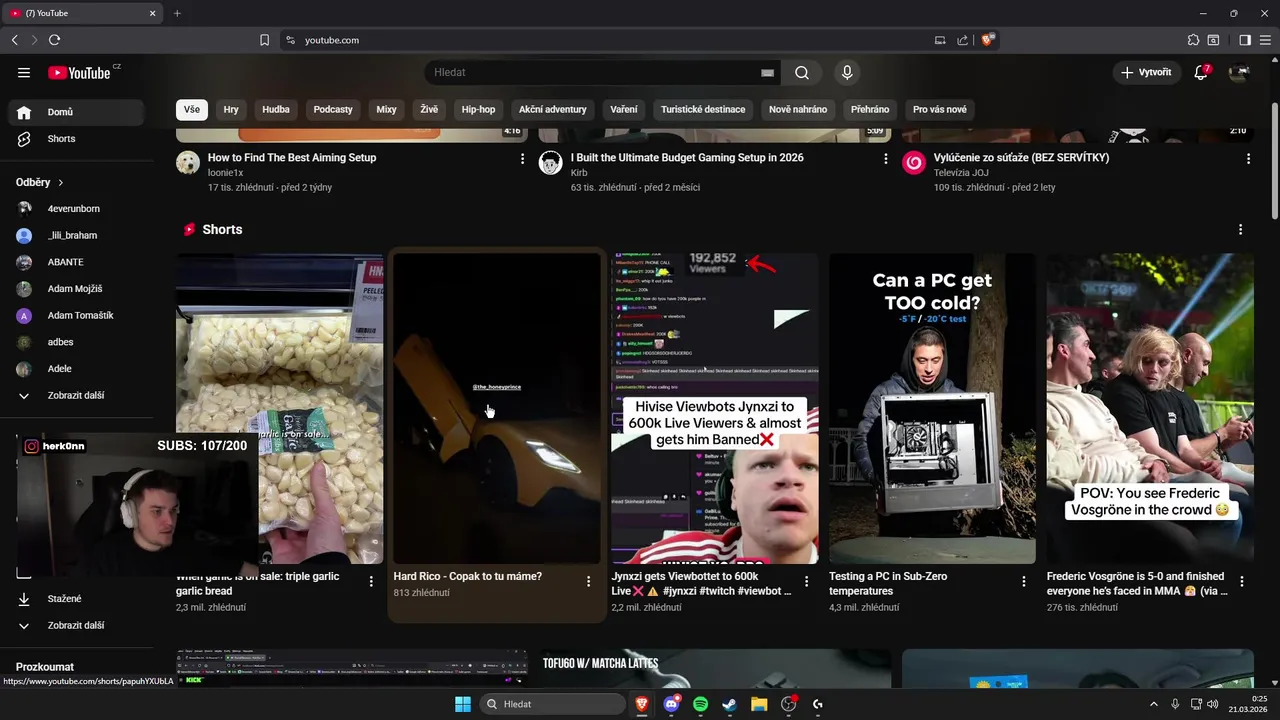Open the account avatar menu

1239,72
